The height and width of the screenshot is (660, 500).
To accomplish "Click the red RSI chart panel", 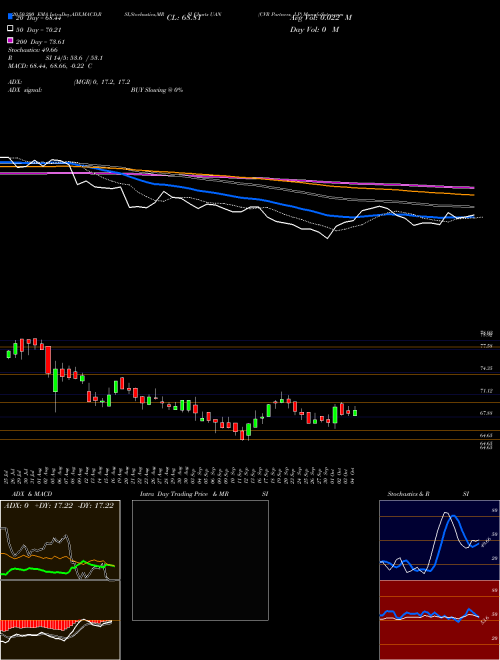I will (439, 620).
